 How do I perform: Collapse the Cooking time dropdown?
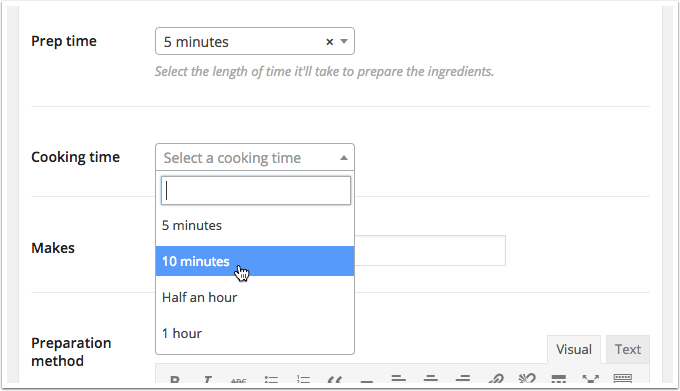[x=344, y=158]
